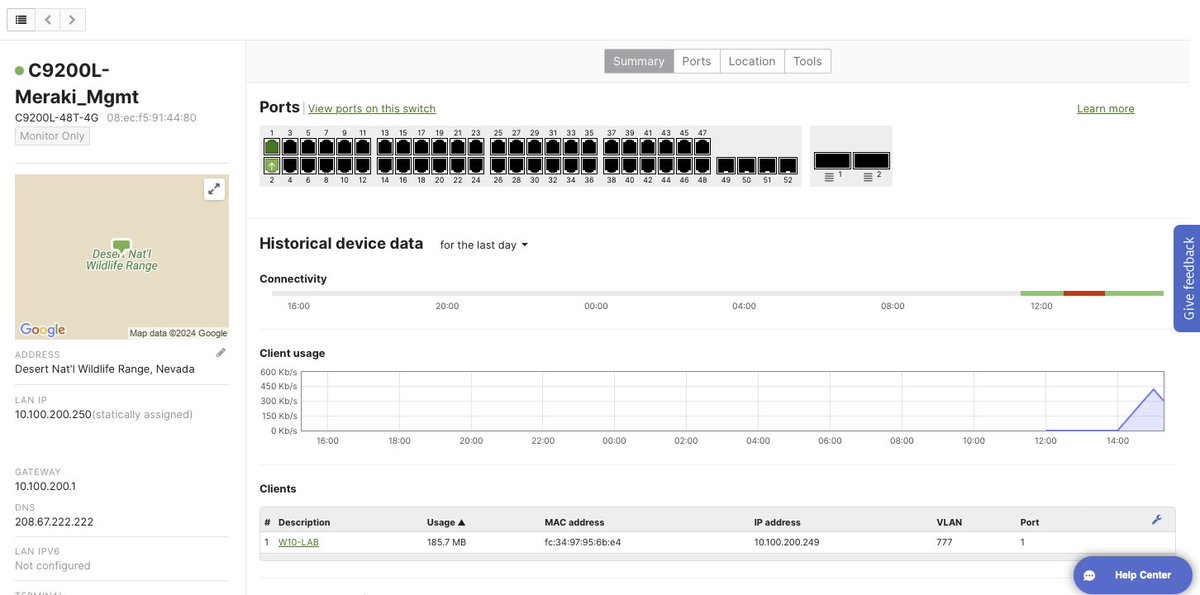Select SFP port 50 icon
This screenshot has height=595, width=1200.
point(746,166)
